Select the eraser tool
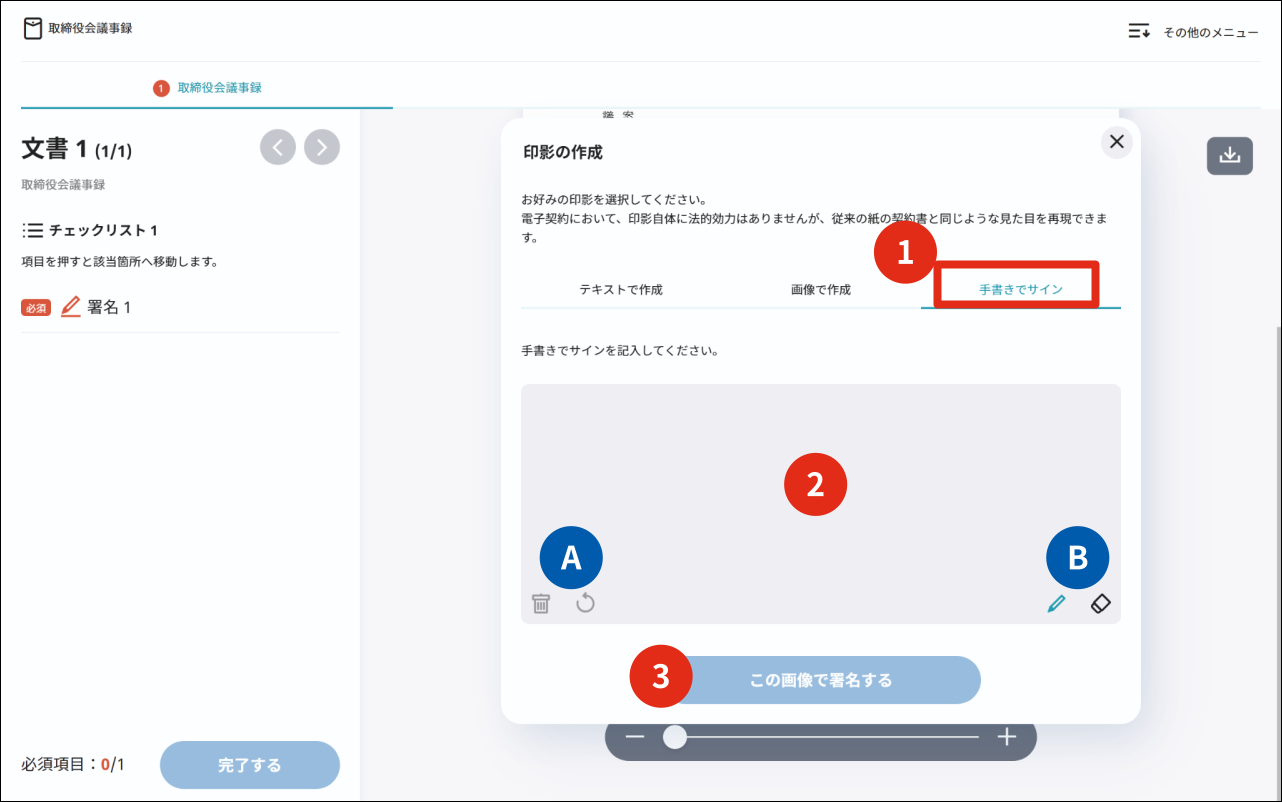1282x802 pixels. [1100, 604]
